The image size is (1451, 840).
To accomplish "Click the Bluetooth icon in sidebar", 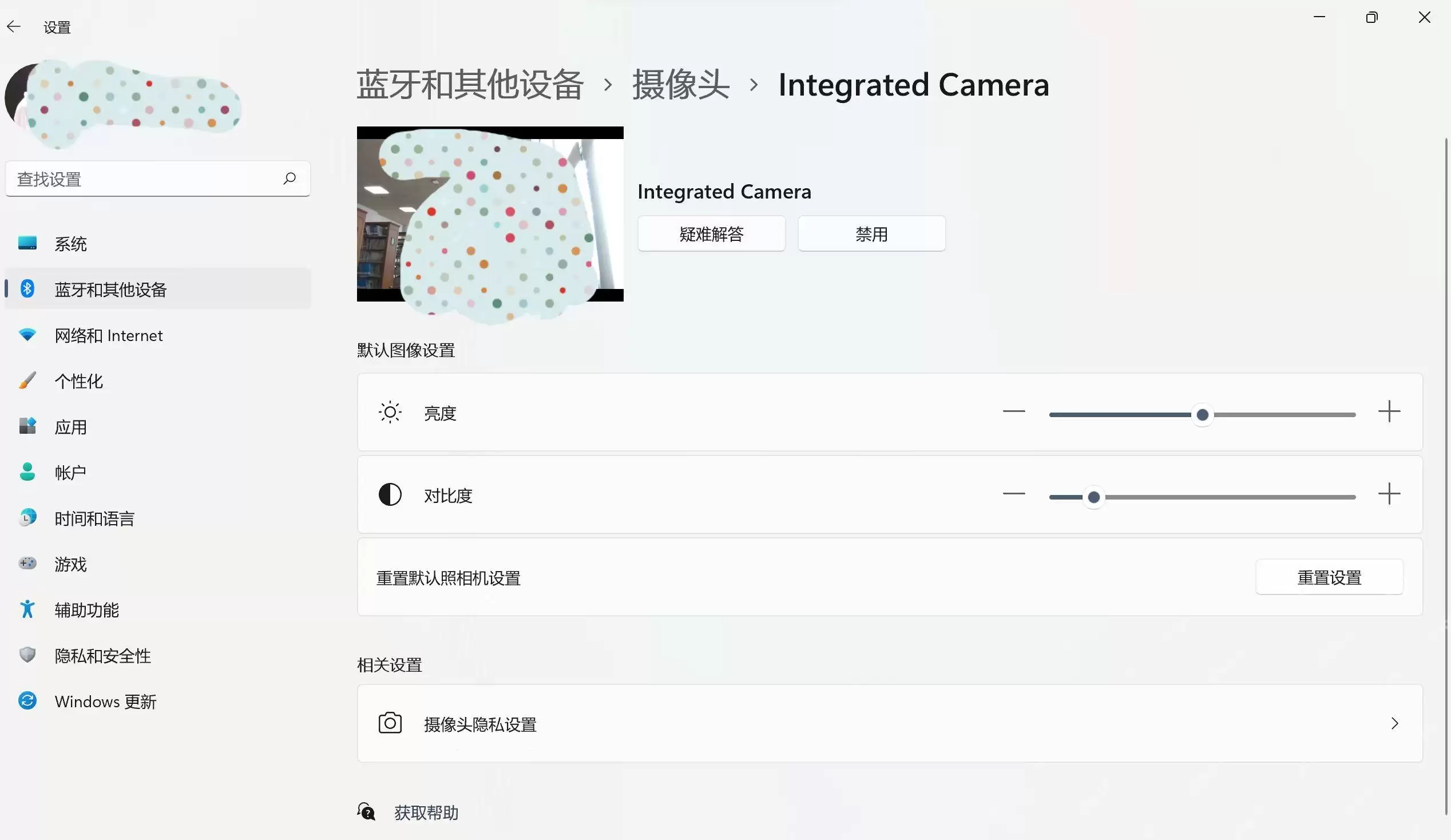I will point(27,288).
